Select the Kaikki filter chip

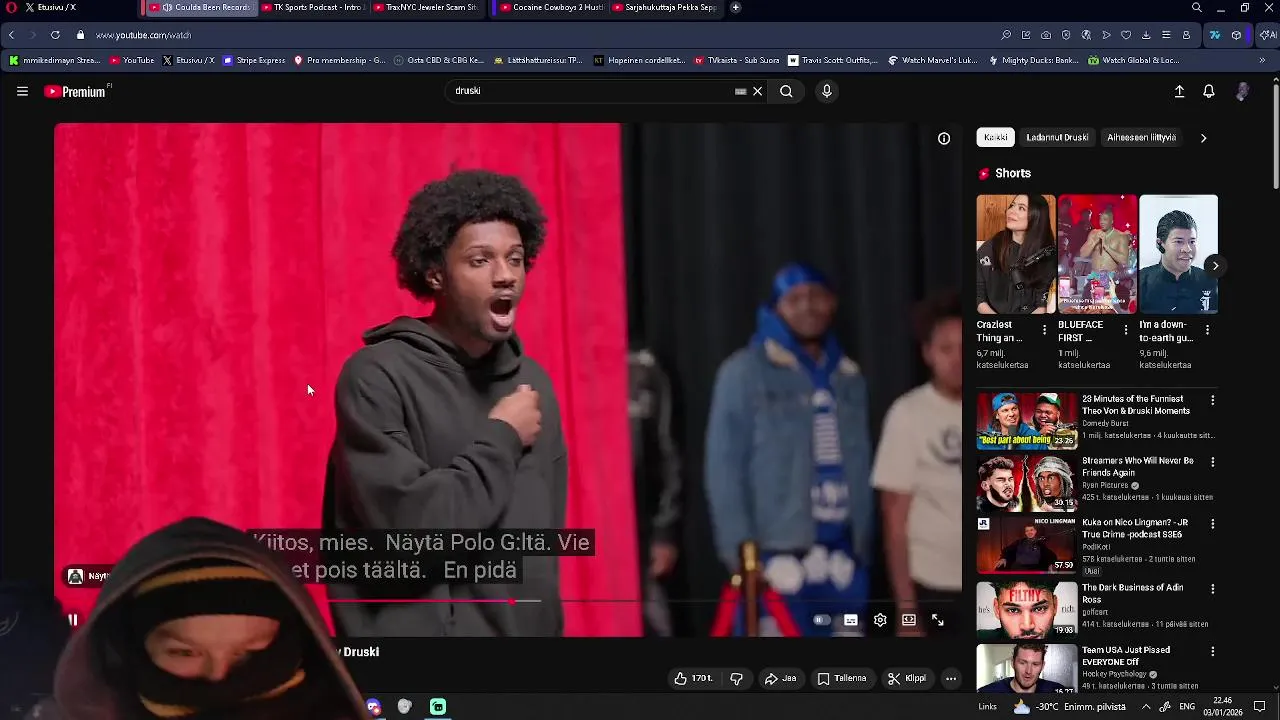996,137
